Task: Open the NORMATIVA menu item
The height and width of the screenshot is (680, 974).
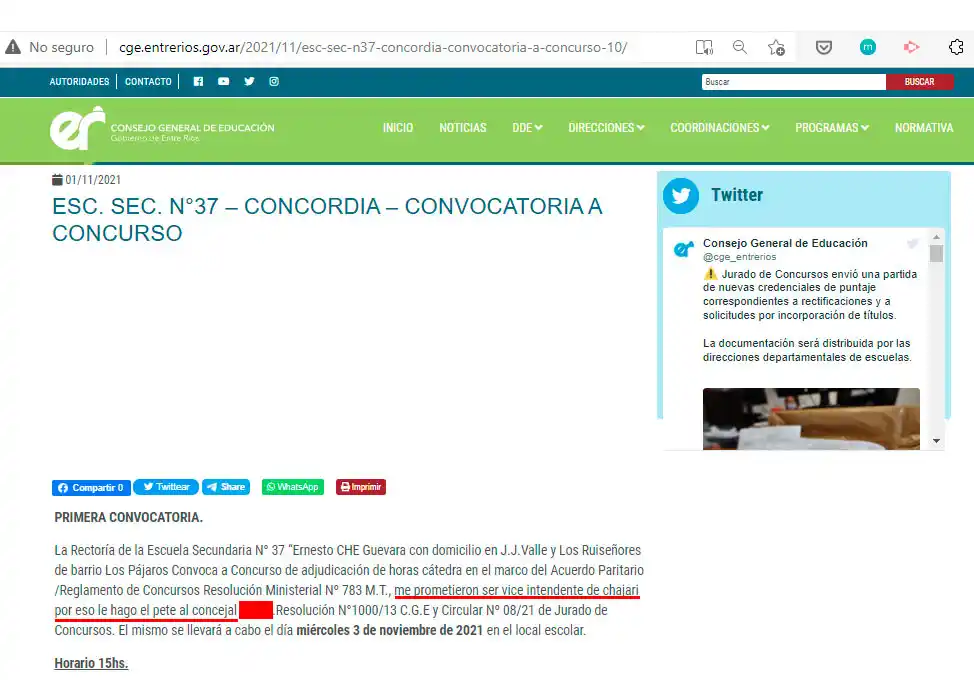Action: pyautogui.click(x=923, y=128)
